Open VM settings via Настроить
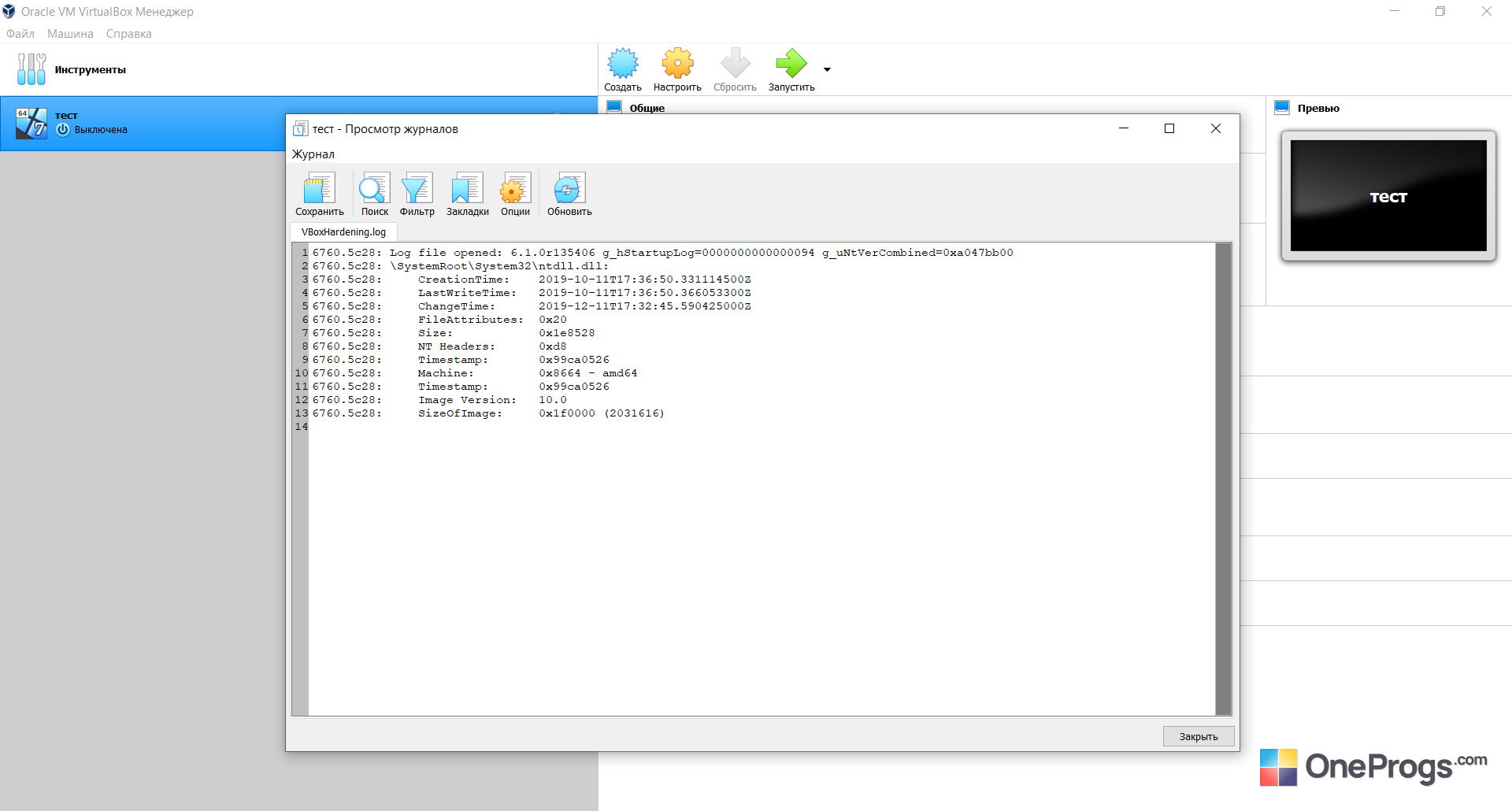Image resolution: width=1512 pixels, height=811 pixels. pyautogui.click(x=677, y=69)
